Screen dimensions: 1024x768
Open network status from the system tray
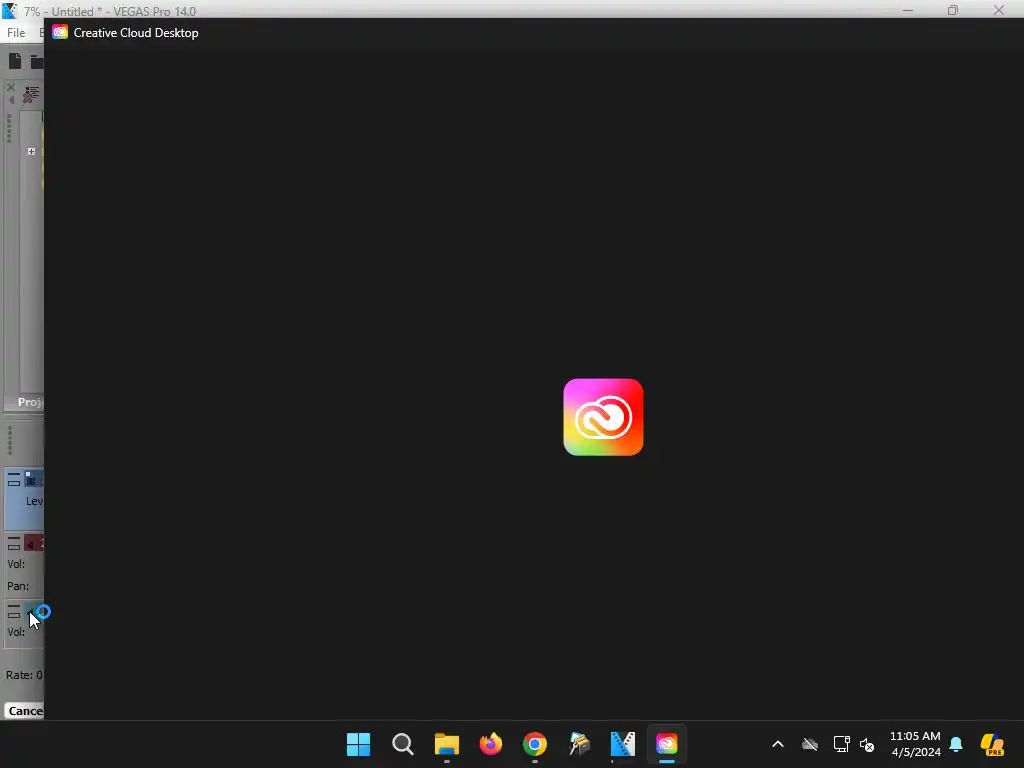coord(841,744)
